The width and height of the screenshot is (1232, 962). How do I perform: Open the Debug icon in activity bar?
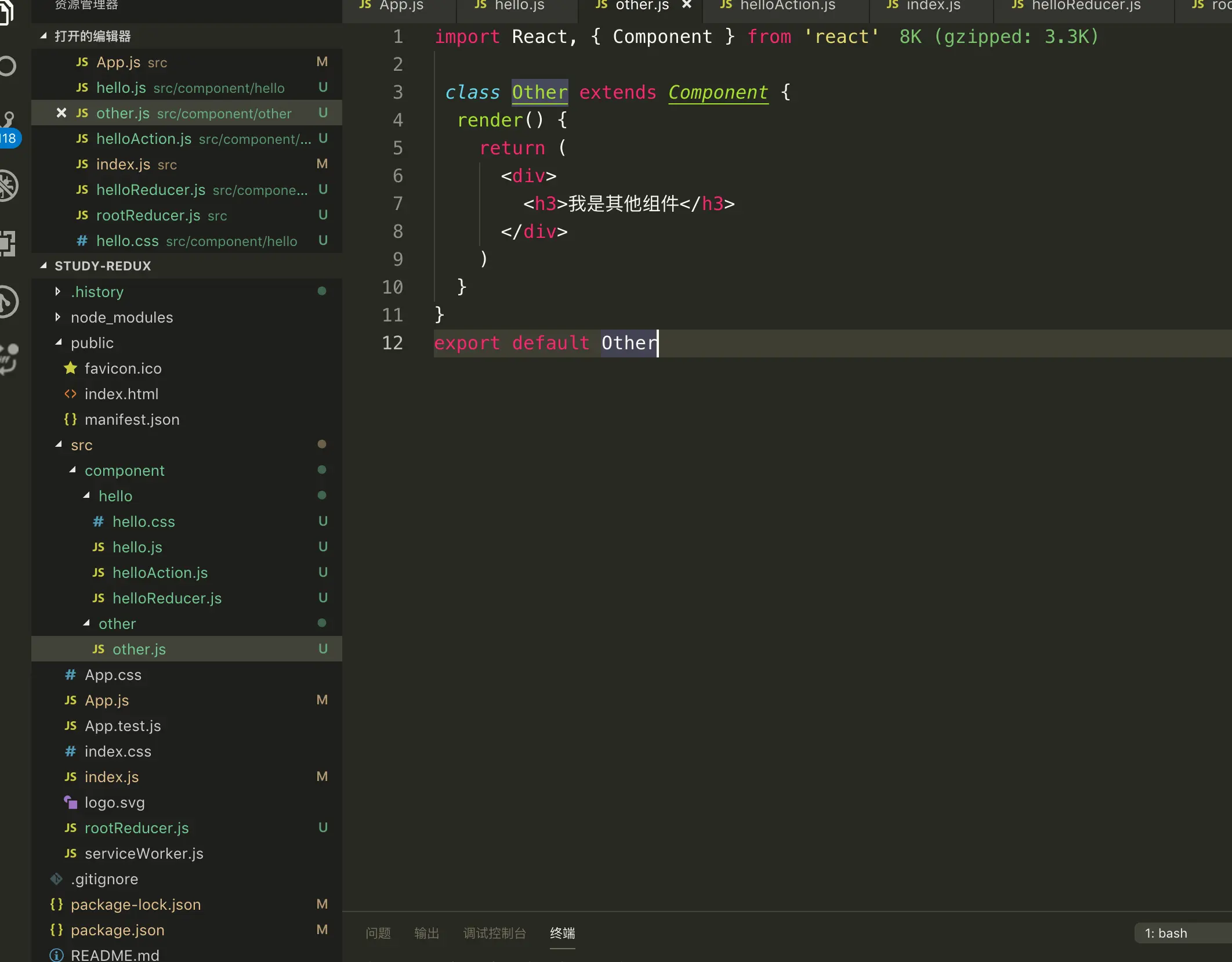point(8,186)
